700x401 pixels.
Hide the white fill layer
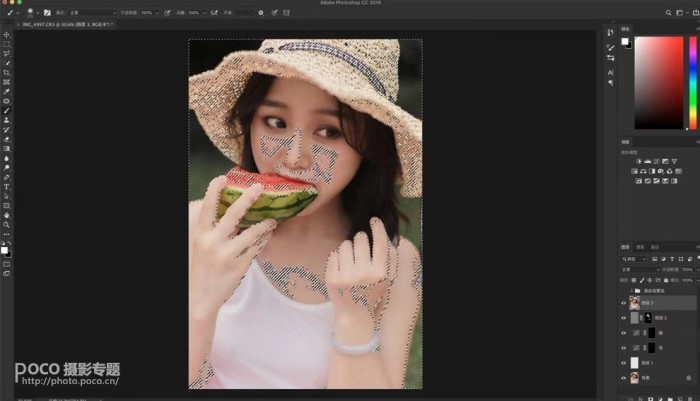[x=624, y=363]
